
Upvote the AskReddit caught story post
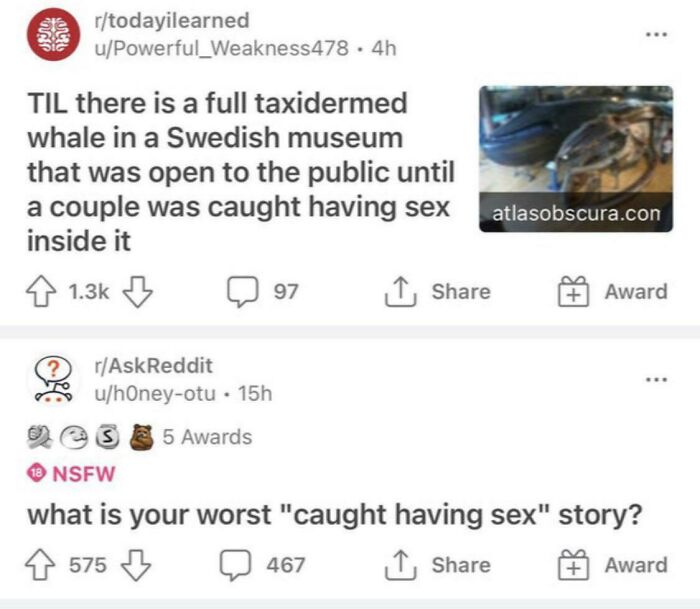tap(40, 565)
